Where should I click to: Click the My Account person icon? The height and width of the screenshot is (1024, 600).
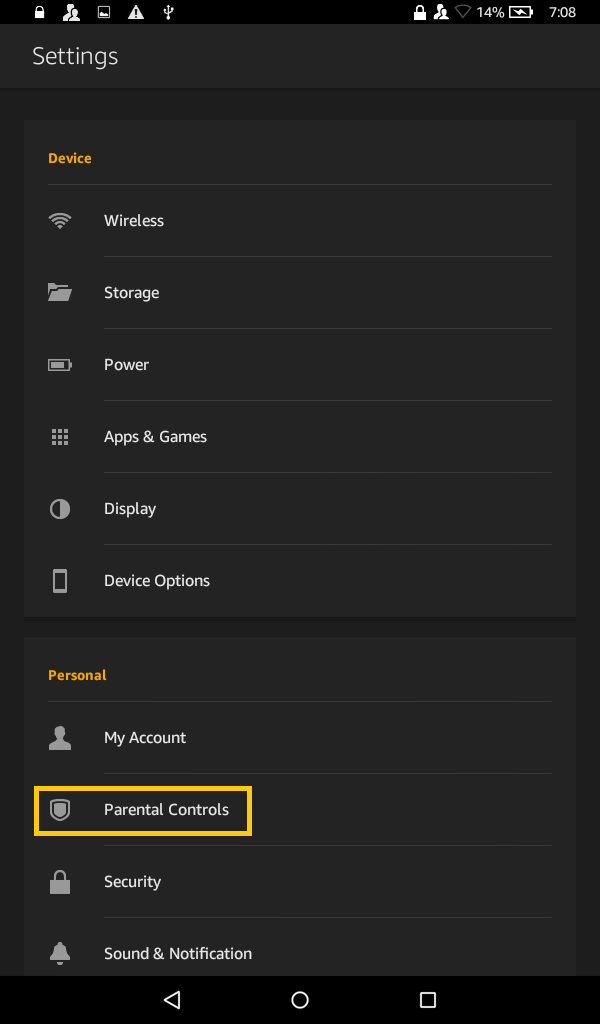click(x=60, y=737)
